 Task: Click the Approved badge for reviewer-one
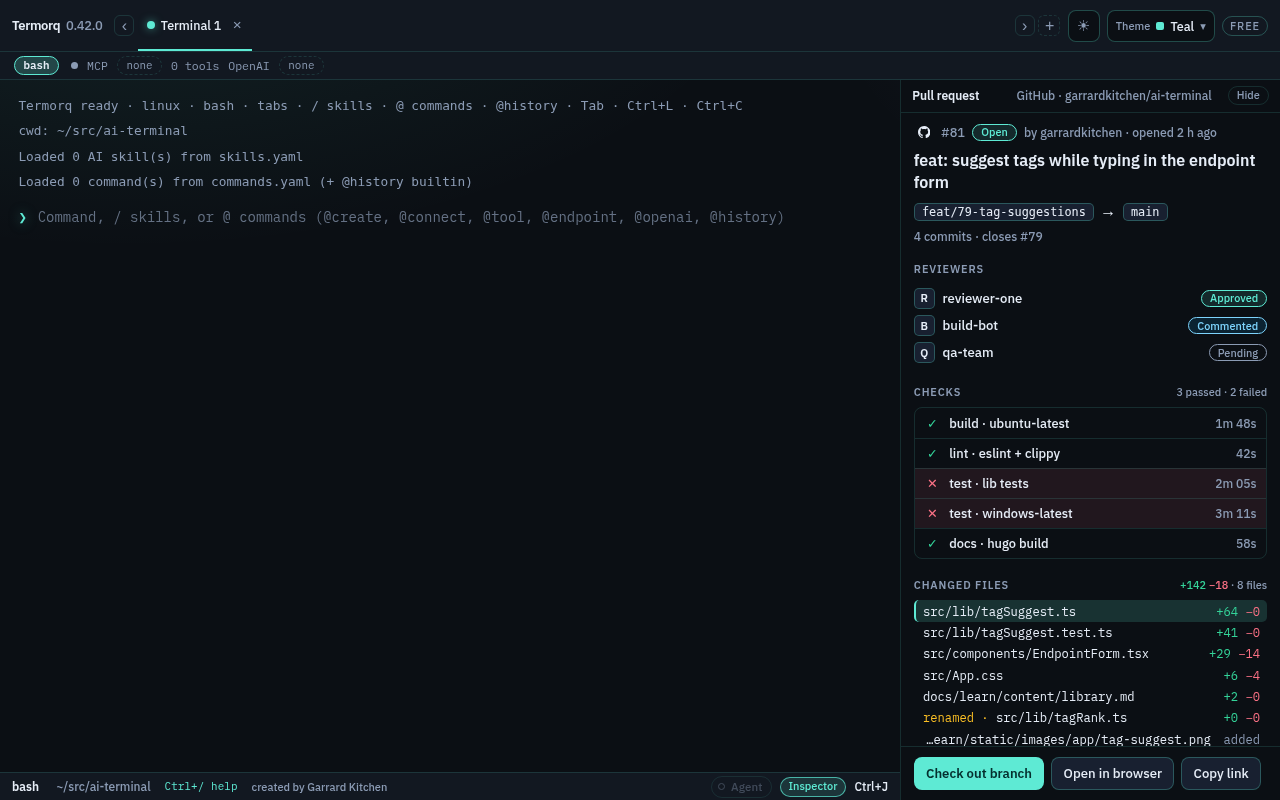(1234, 298)
